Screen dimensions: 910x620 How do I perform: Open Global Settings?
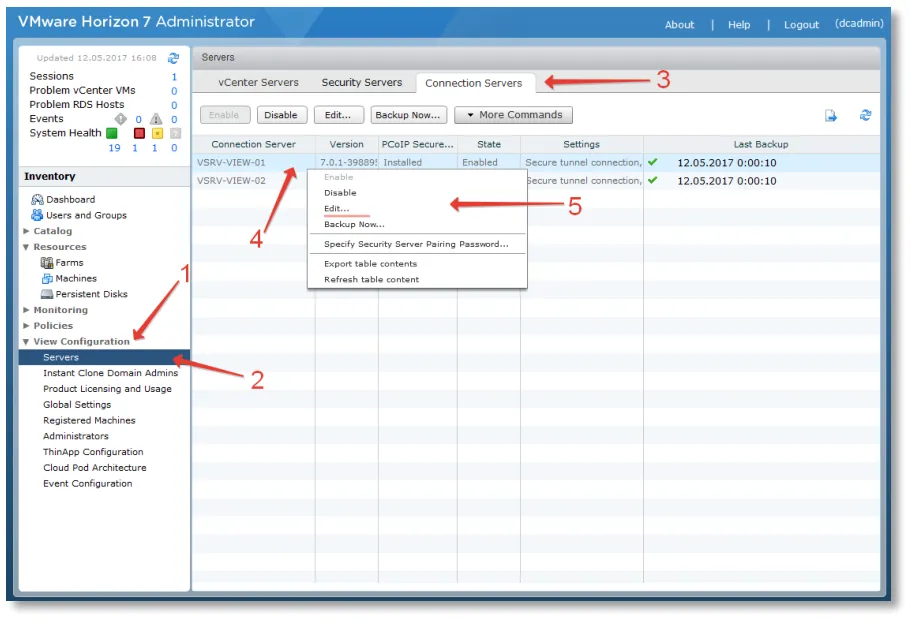pyautogui.click(x=77, y=405)
